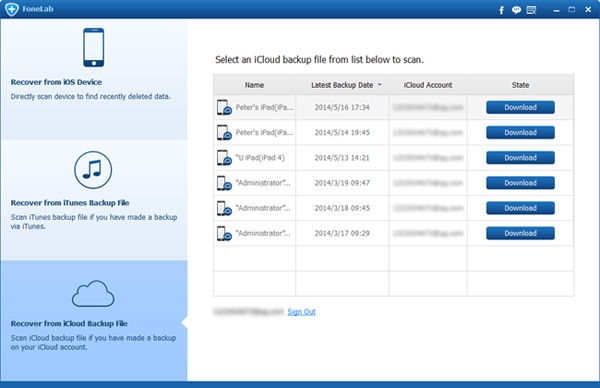The image size is (600, 388).
Task: Open the Facebook icon in title bar
Action: pyautogui.click(x=501, y=10)
